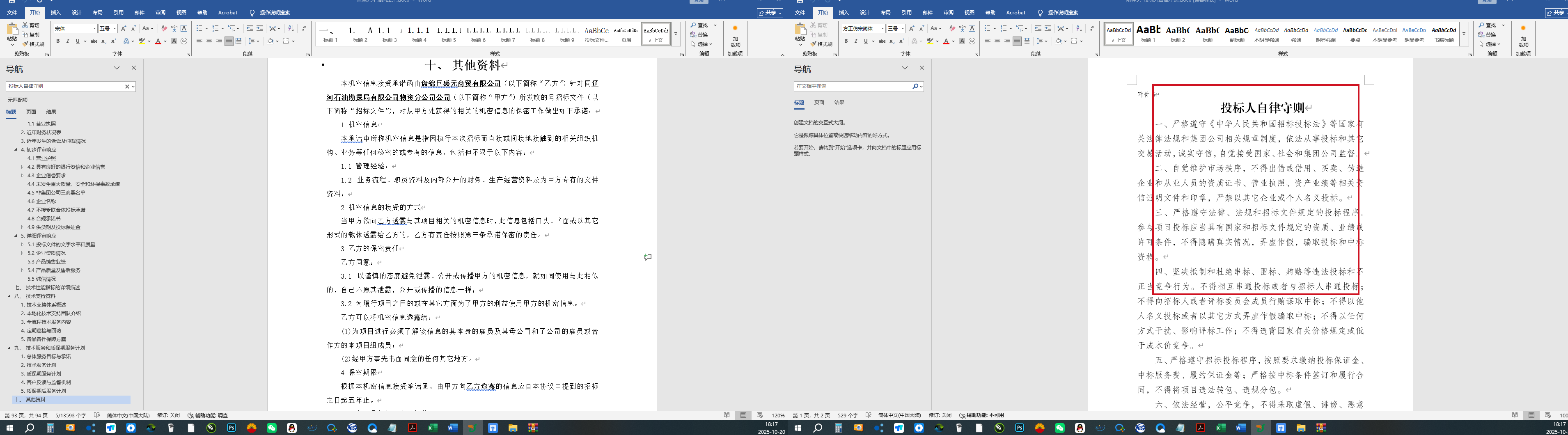Toggle Bold in the 方正仿宋简体 document window

click(846, 41)
